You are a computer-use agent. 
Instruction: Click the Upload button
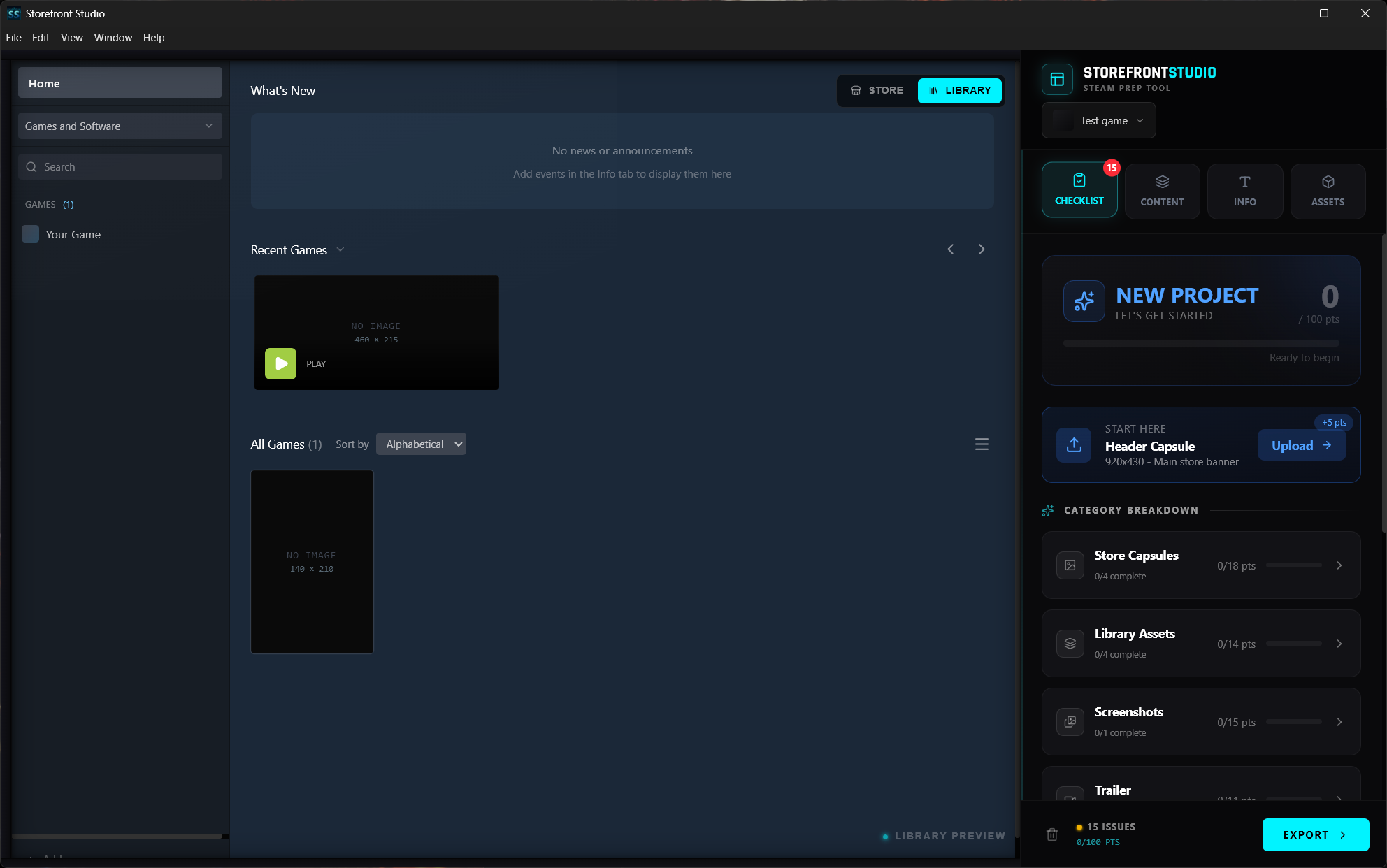click(x=1301, y=445)
